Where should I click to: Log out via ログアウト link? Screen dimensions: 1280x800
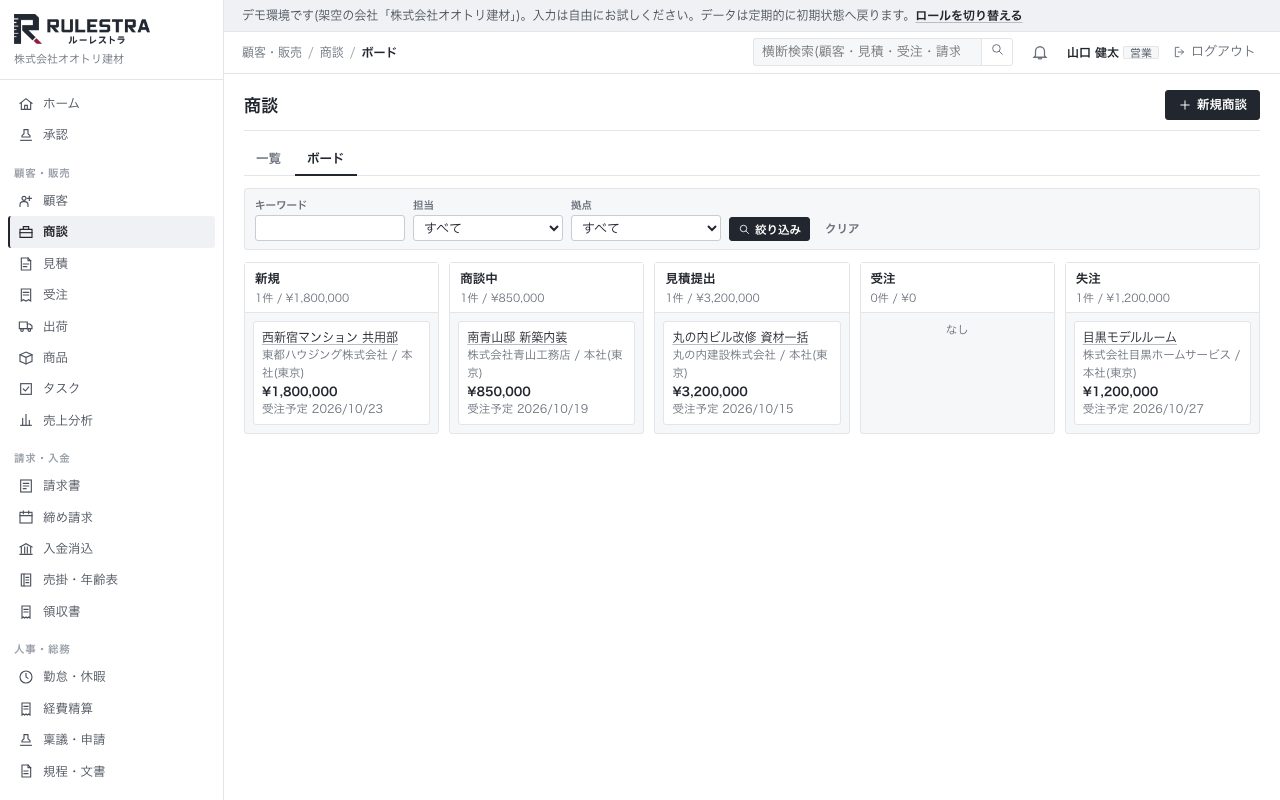[1214, 52]
